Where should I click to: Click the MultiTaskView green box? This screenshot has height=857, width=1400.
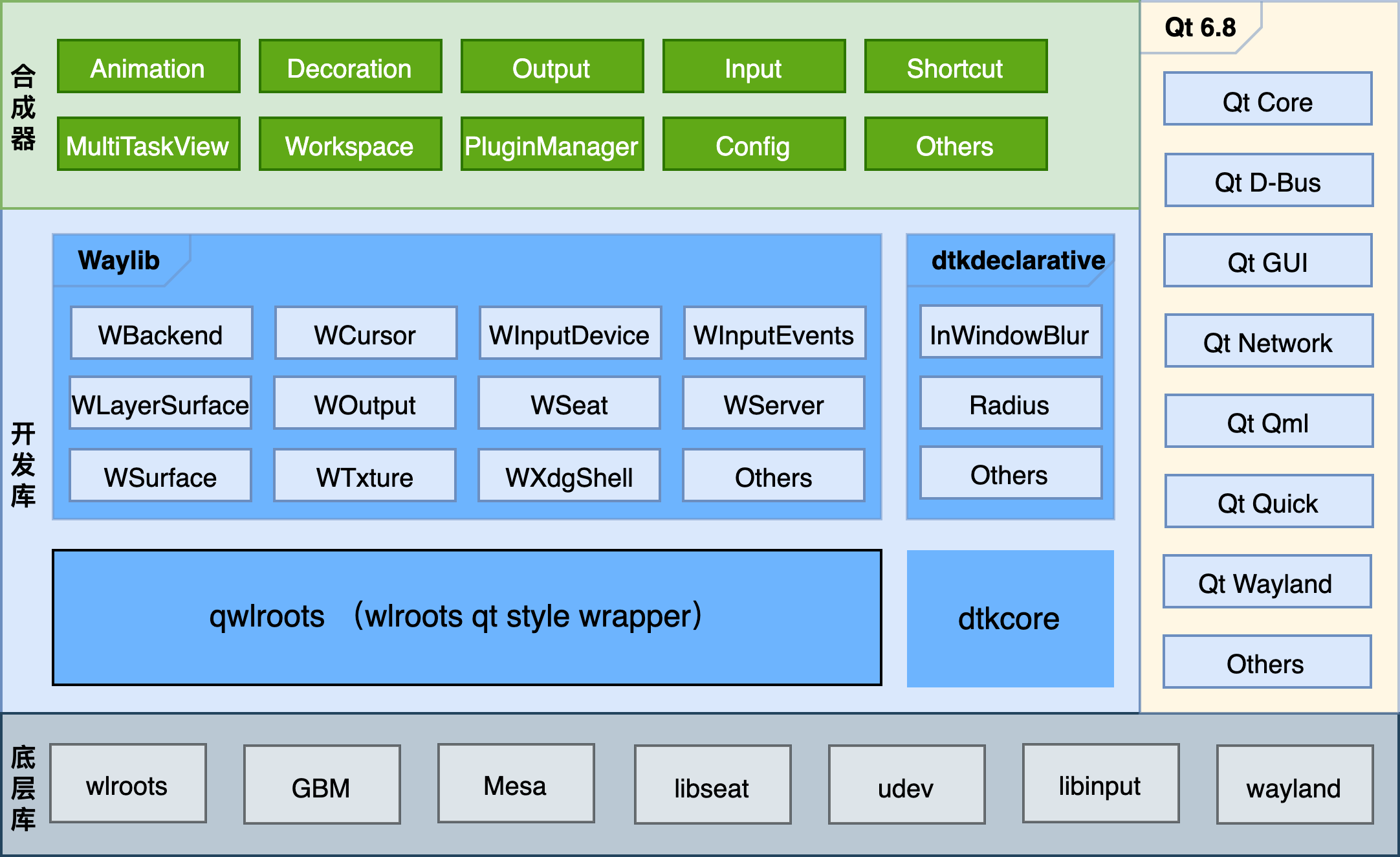pos(148,144)
